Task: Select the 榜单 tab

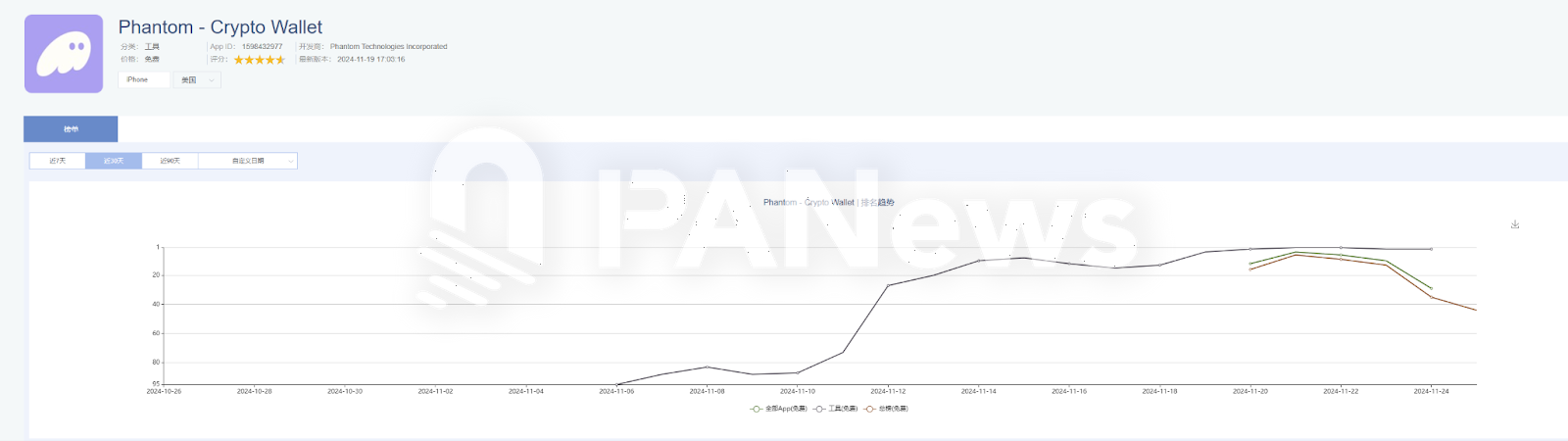Action: [71, 129]
